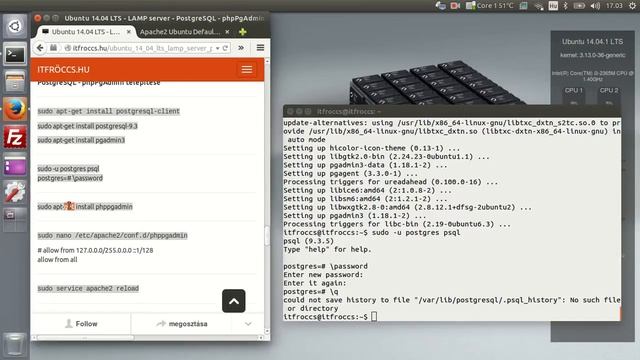Click the ITFRÖCCS.HU site title
Screen dimensions: 640x360
[x=63, y=69]
